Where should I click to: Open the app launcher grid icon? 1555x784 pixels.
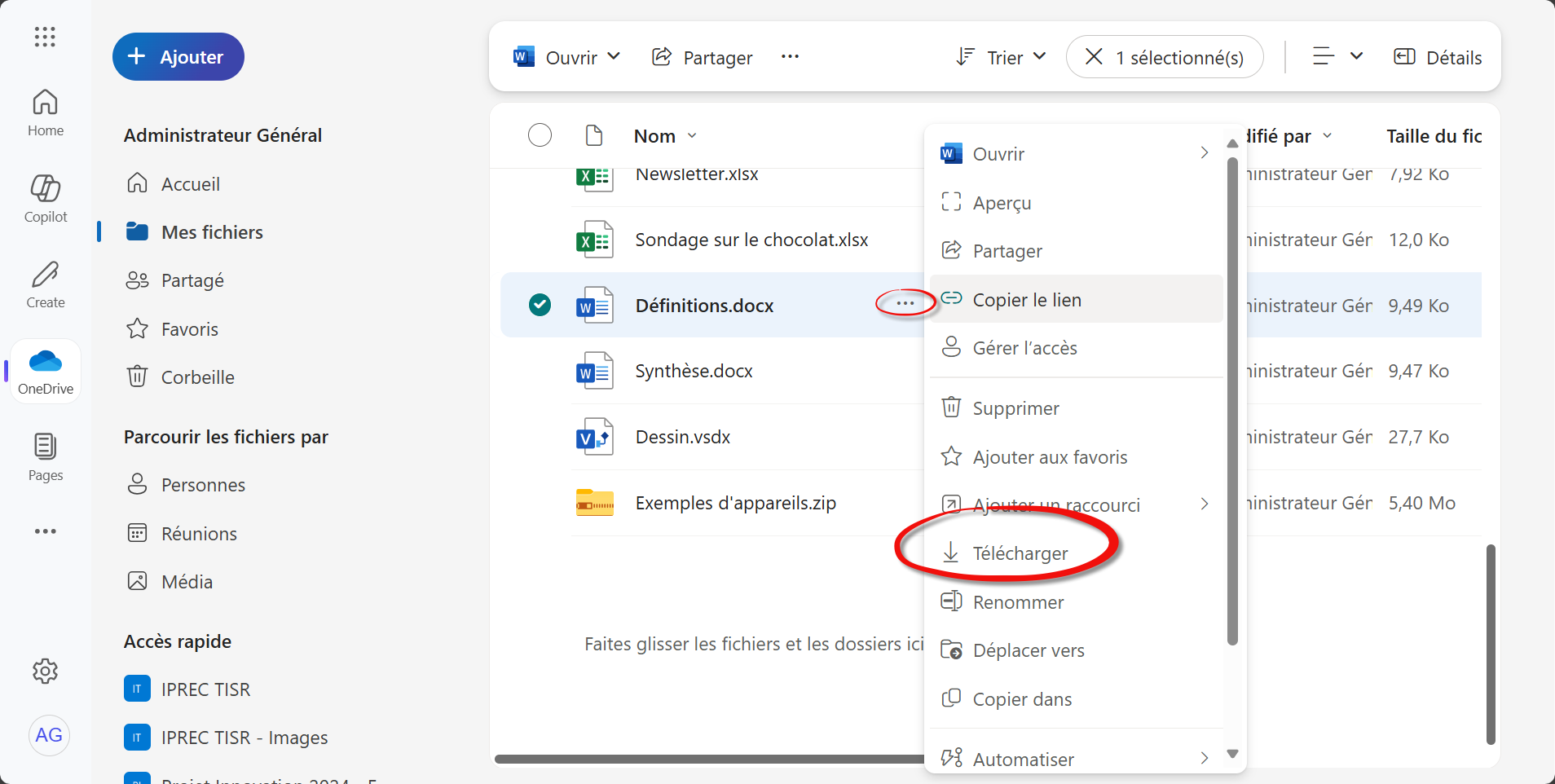pyautogui.click(x=45, y=37)
